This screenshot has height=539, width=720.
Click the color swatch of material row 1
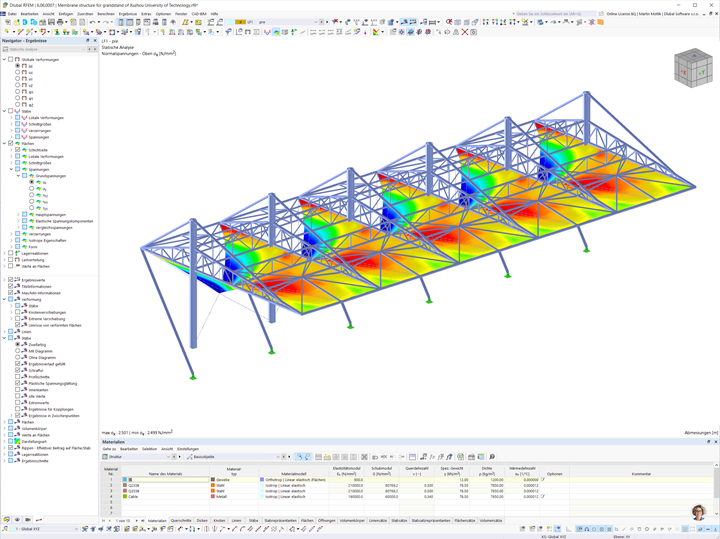point(125,479)
